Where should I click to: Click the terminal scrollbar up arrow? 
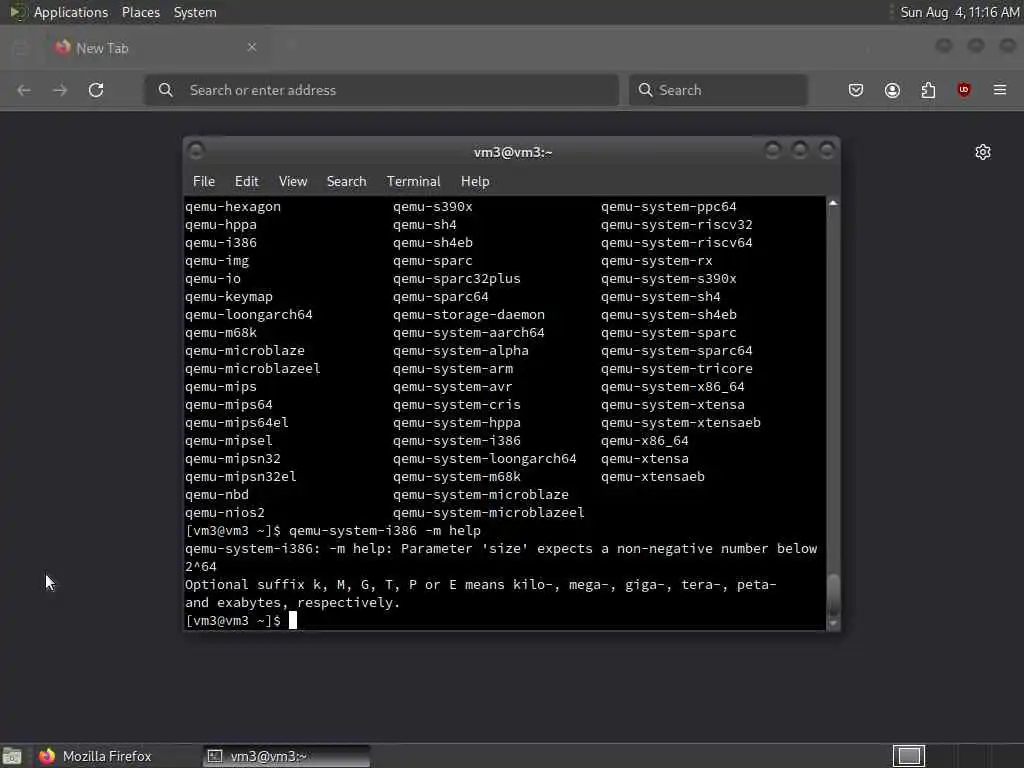point(833,204)
